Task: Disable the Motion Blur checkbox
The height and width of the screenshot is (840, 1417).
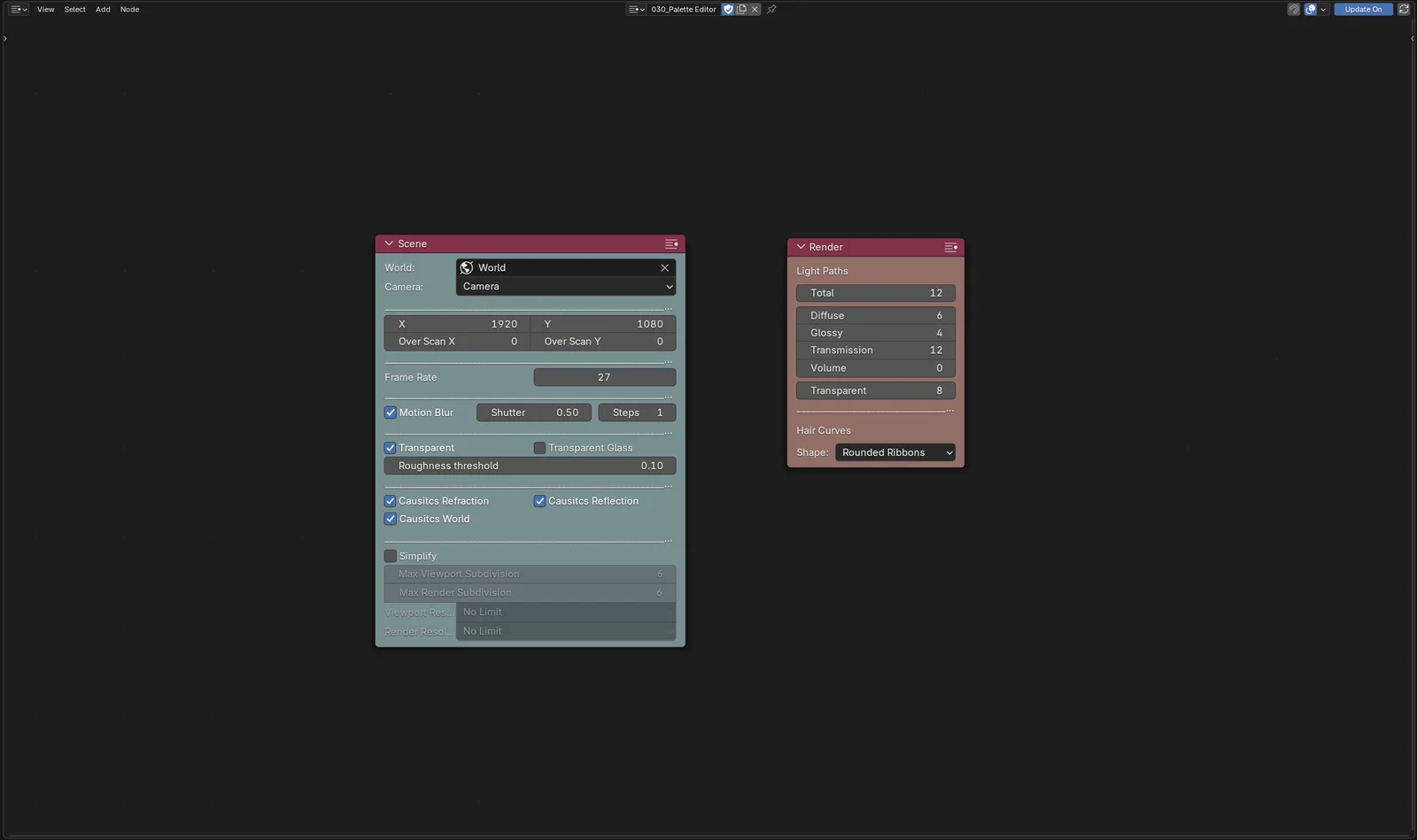Action: pyautogui.click(x=391, y=412)
